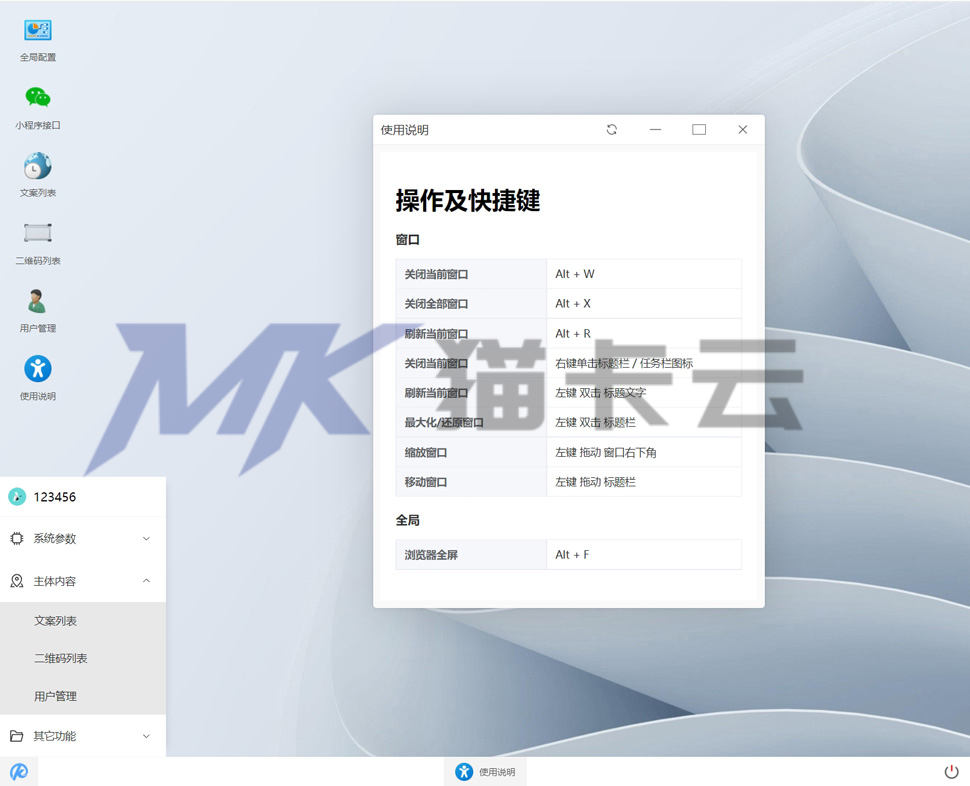The height and width of the screenshot is (786, 970).
Task: Expand 其它功能 chevron
Action: pos(147,736)
